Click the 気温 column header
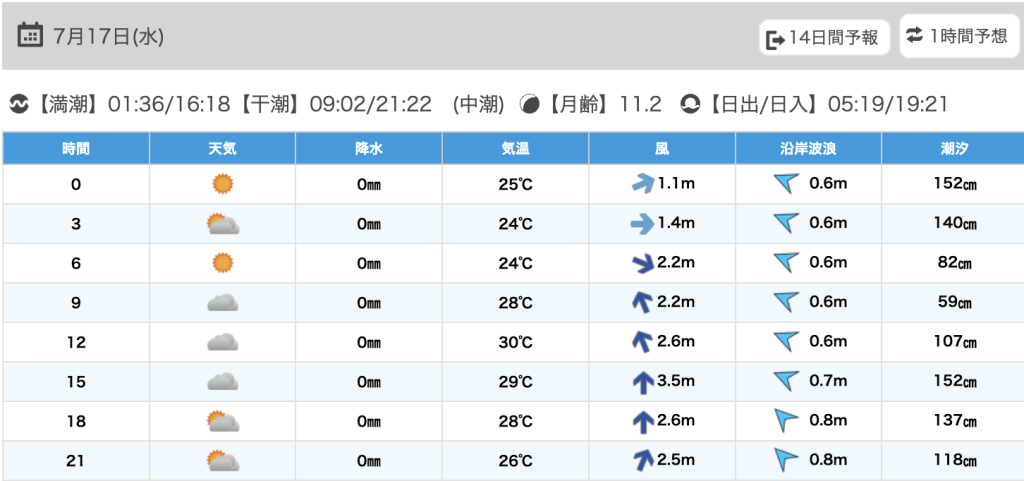Image resolution: width=1024 pixels, height=481 pixels. 515,148
